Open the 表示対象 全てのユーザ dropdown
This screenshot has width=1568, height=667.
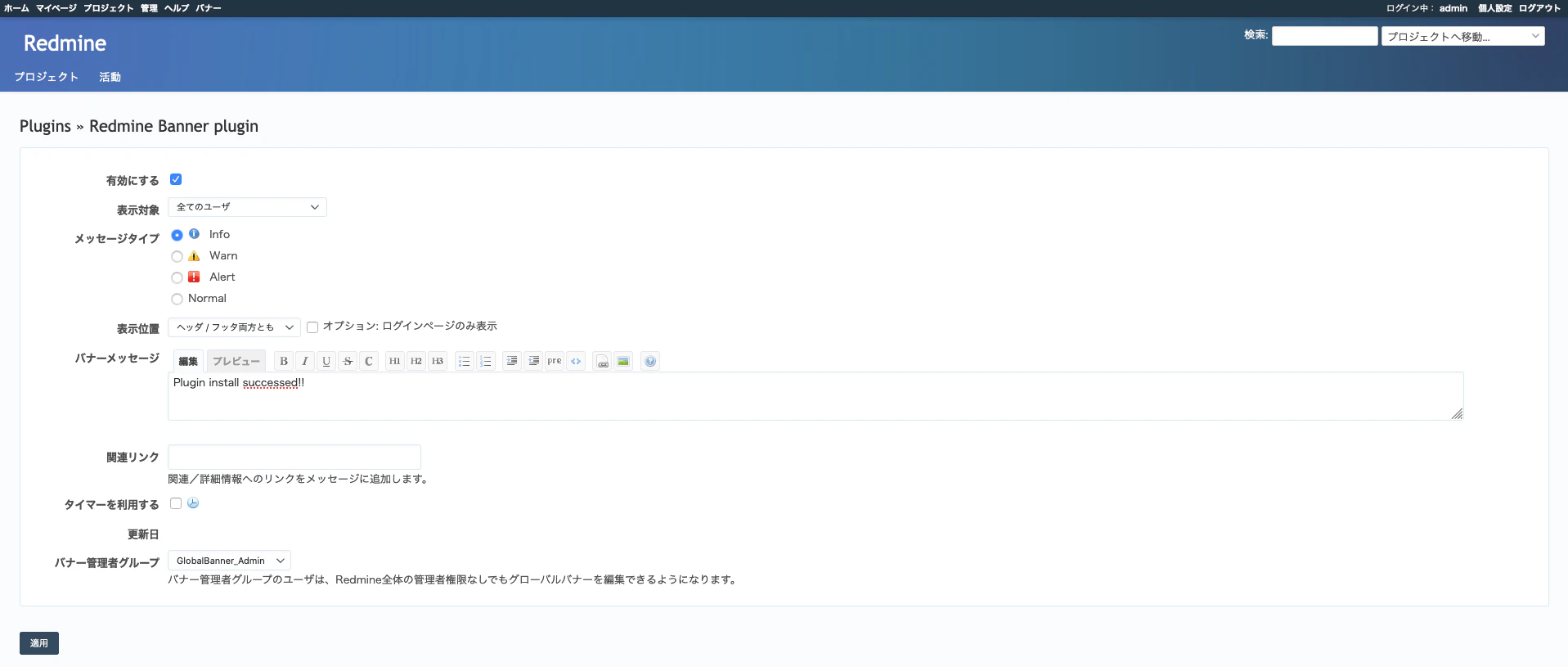[247, 207]
